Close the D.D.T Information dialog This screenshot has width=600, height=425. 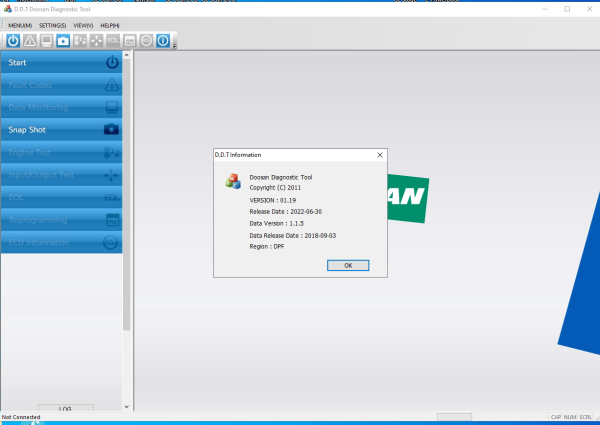tap(380, 155)
